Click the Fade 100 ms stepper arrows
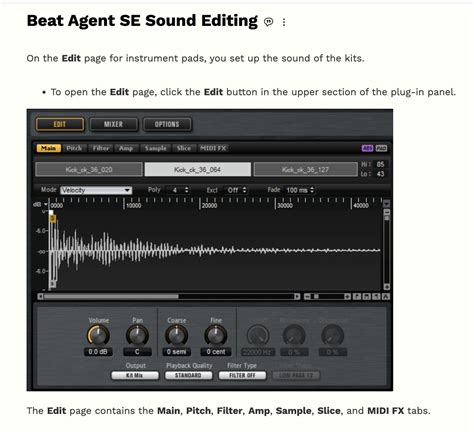 312,190
